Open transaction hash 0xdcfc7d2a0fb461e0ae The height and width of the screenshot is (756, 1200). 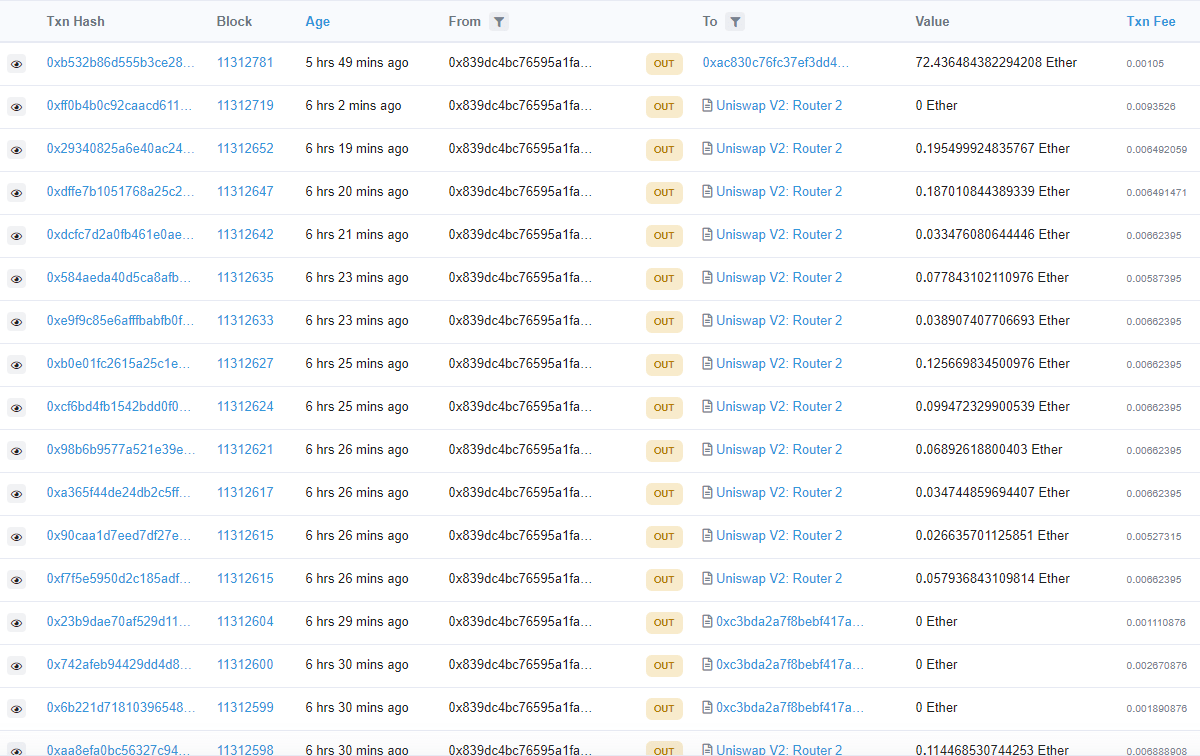tap(121, 234)
